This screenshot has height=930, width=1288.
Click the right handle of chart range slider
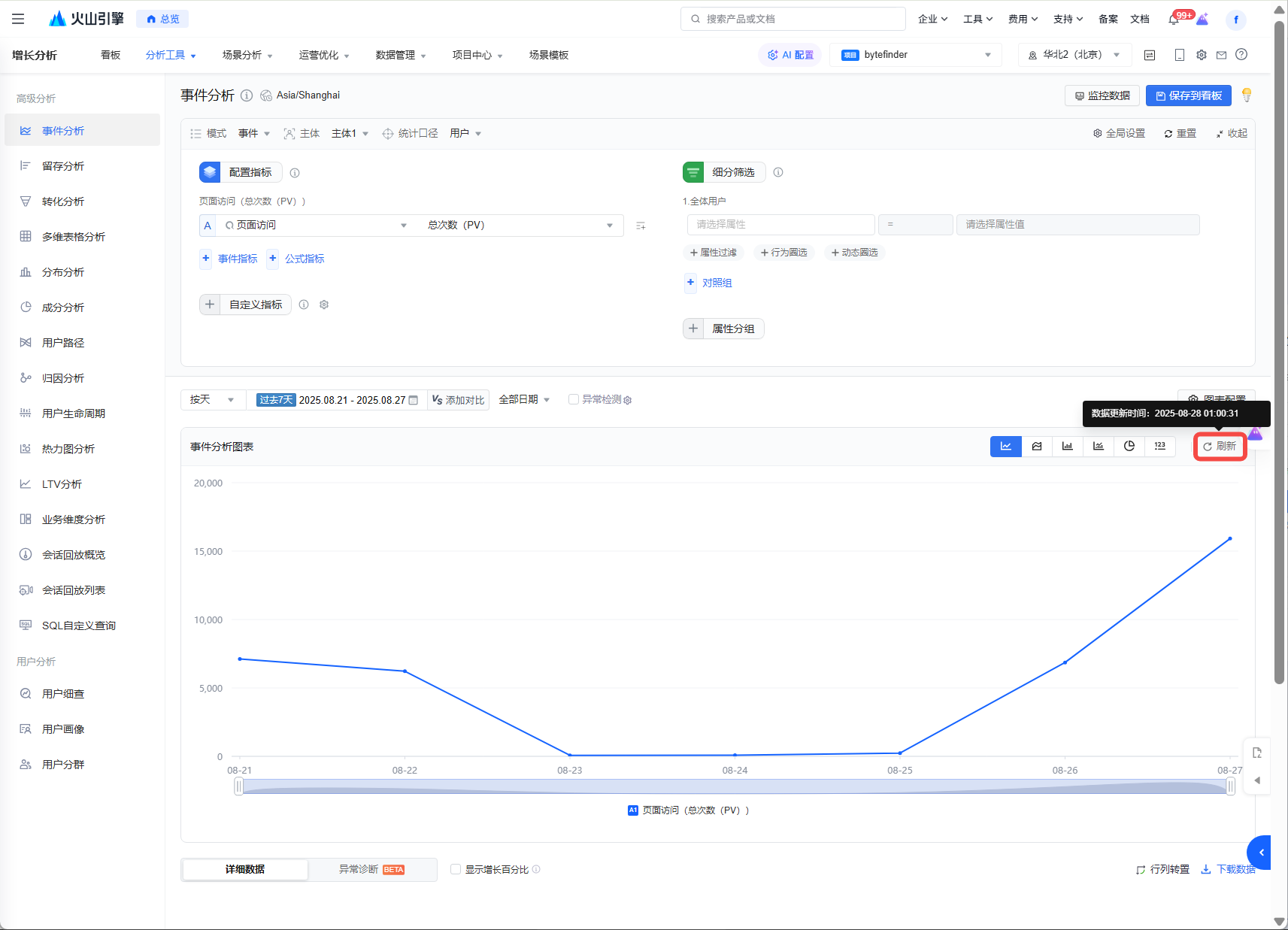coord(1231,786)
